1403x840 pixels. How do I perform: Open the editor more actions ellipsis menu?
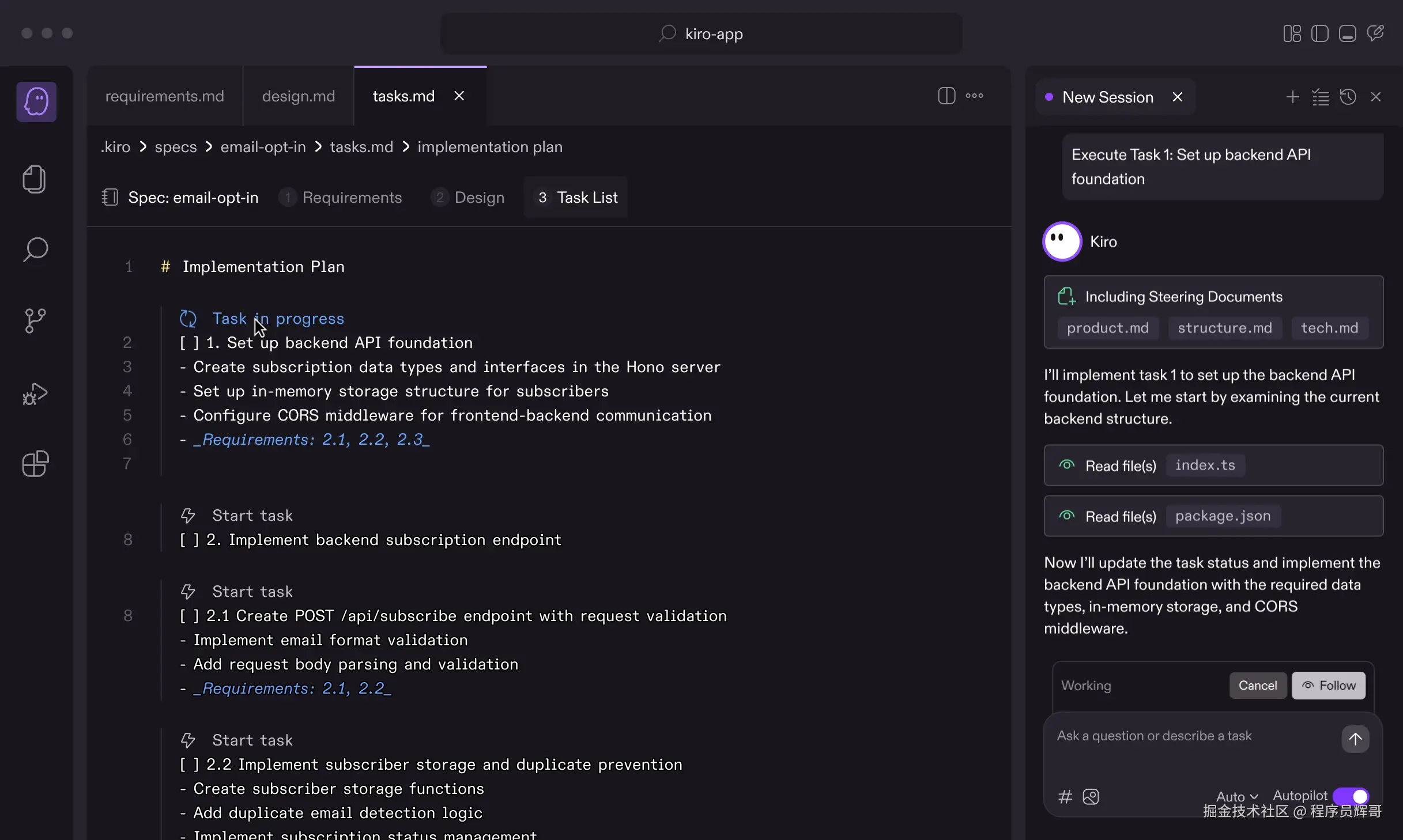pos(975,96)
